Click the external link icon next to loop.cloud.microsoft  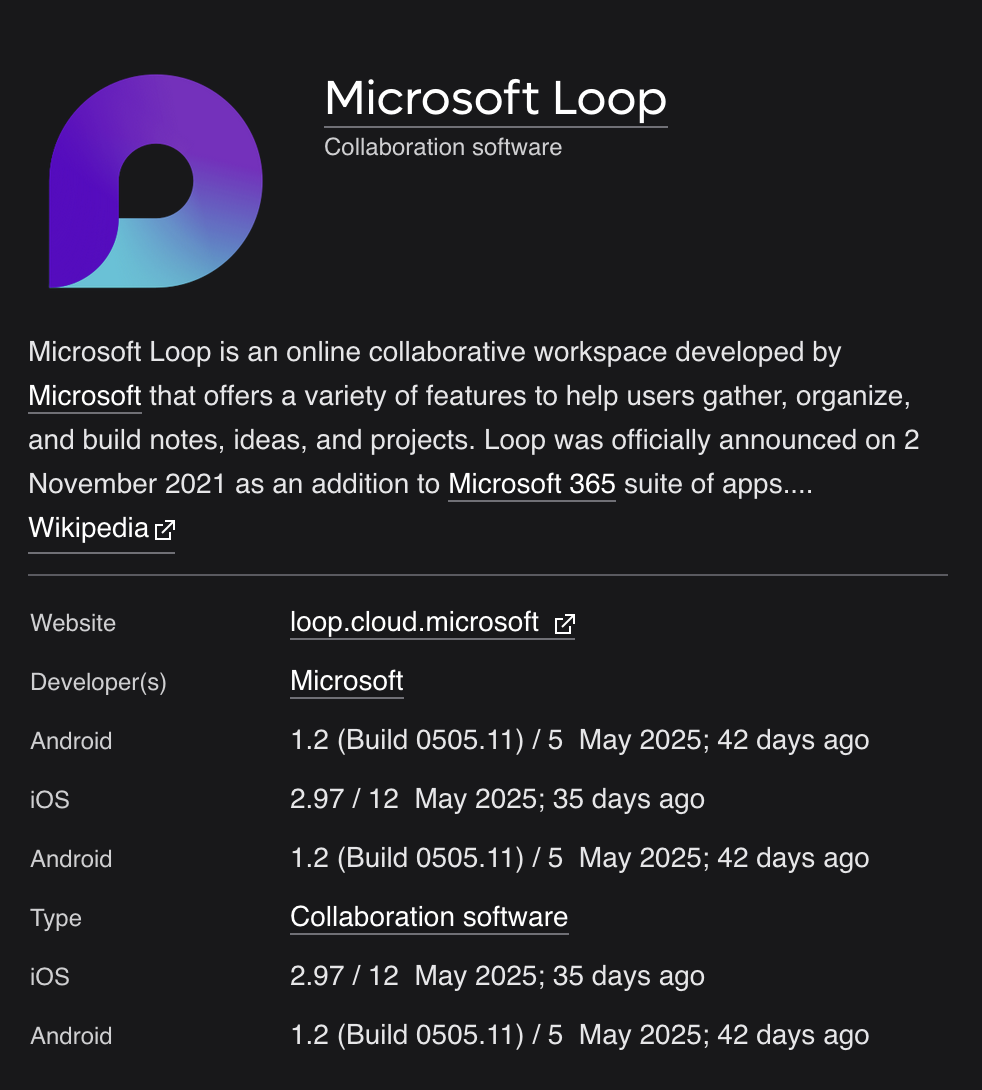[565, 623]
